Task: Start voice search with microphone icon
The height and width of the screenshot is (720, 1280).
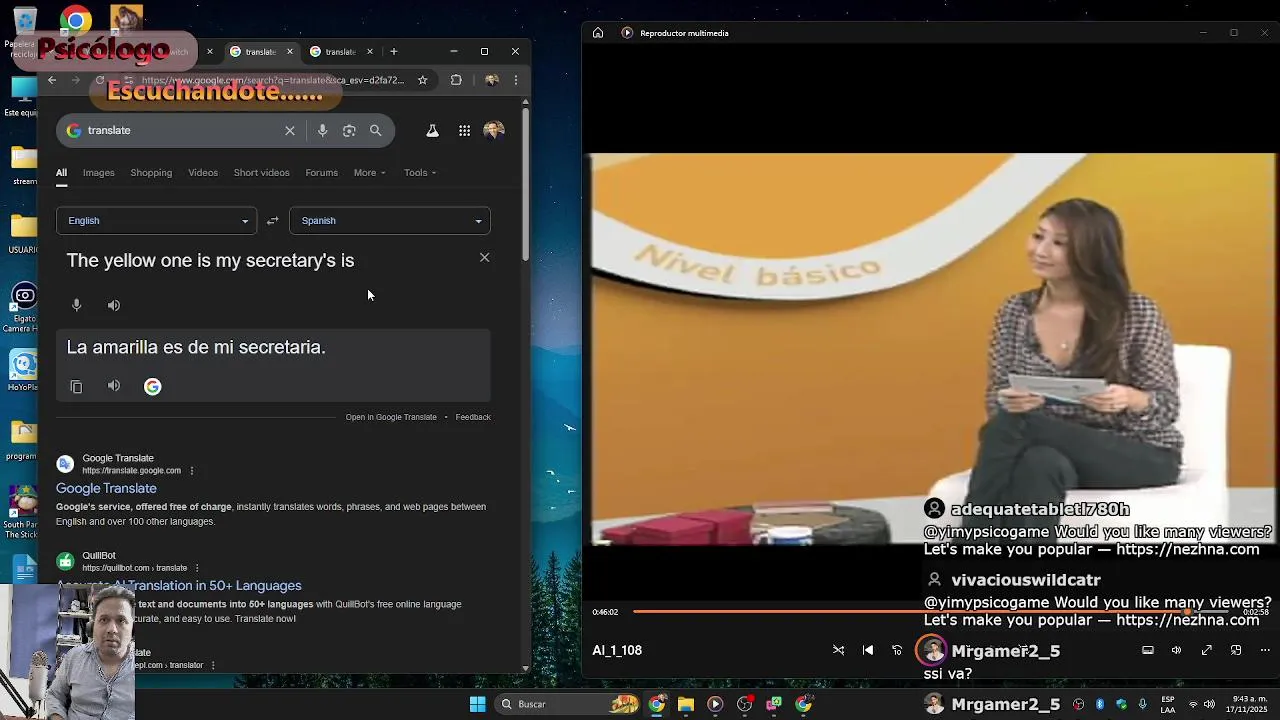Action: 322,130
